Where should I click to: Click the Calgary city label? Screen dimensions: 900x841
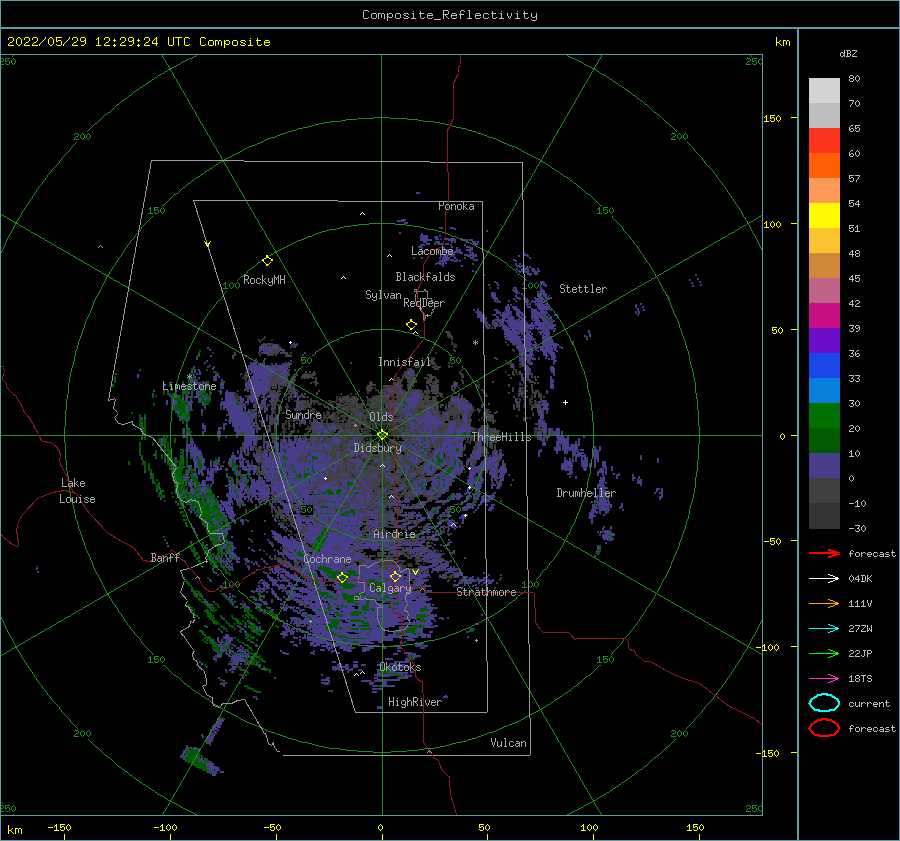(390, 588)
